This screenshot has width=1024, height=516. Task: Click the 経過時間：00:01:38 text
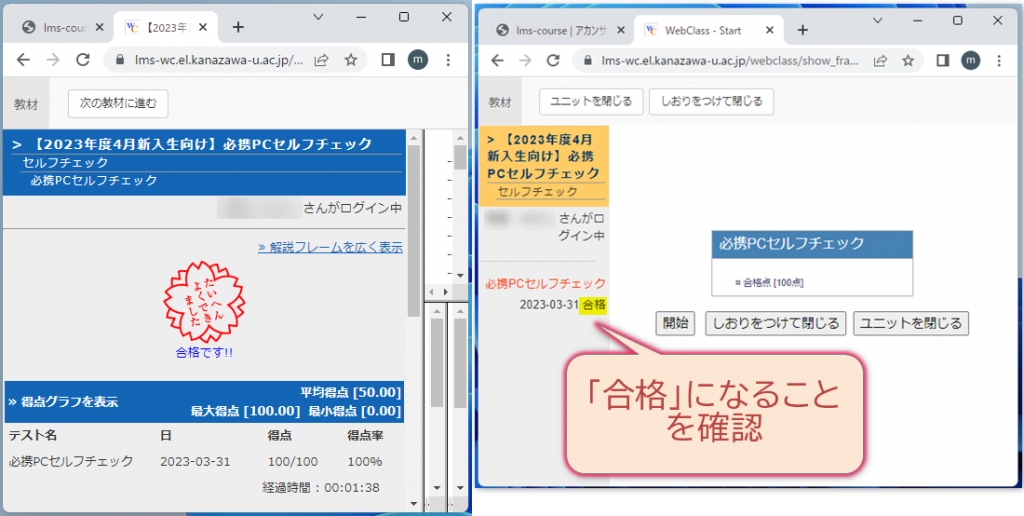(321, 487)
